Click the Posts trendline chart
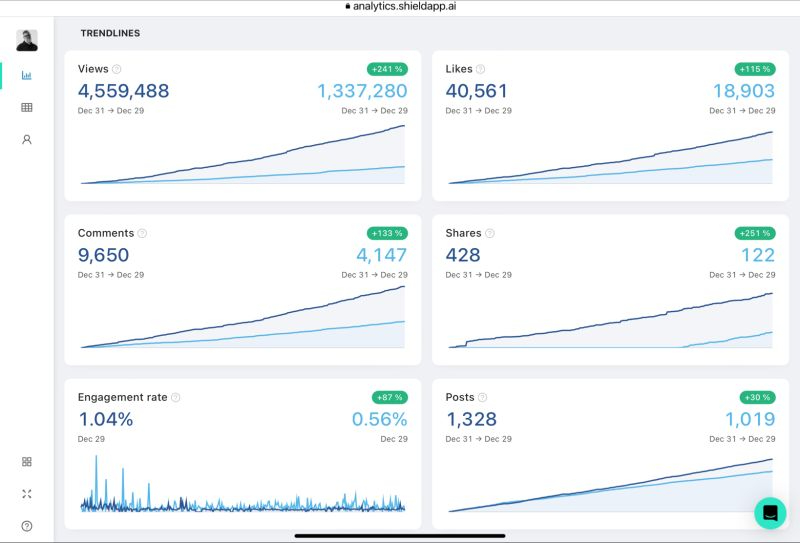This screenshot has height=543, width=800. [x=611, y=485]
